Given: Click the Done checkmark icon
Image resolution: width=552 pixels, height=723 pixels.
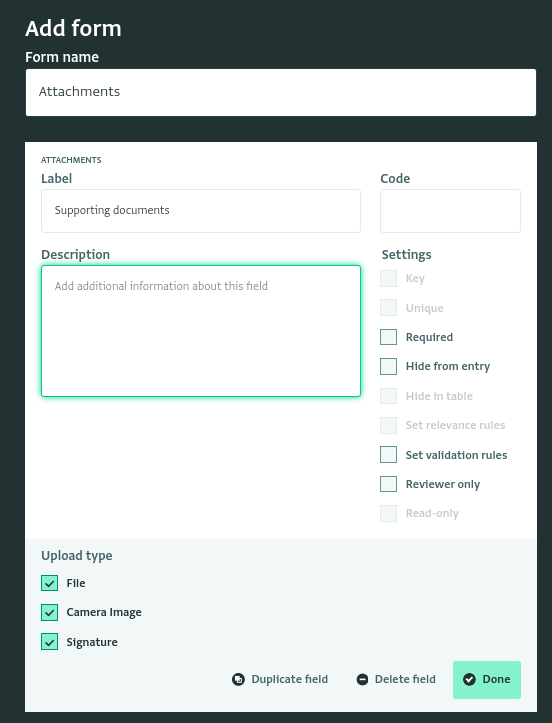Looking at the screenshot, I should click(x=469, y=679).
